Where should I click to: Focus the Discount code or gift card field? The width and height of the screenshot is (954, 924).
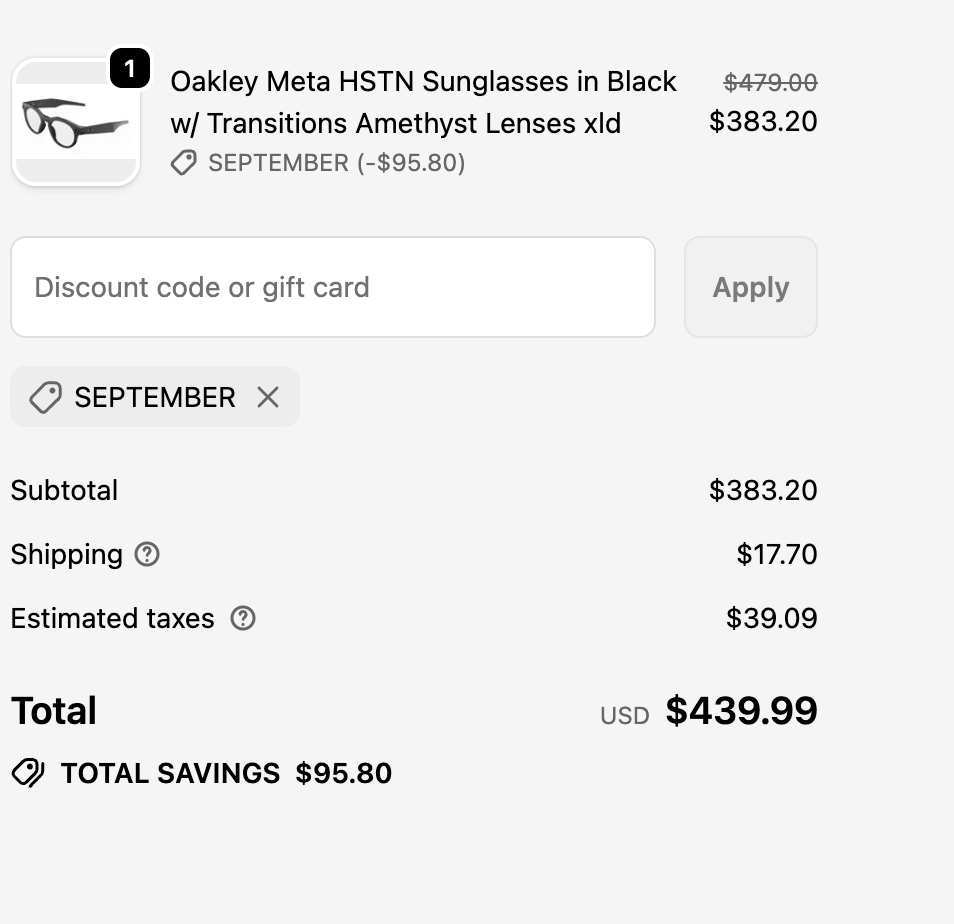pyautogui.click(x=332, y=287)
